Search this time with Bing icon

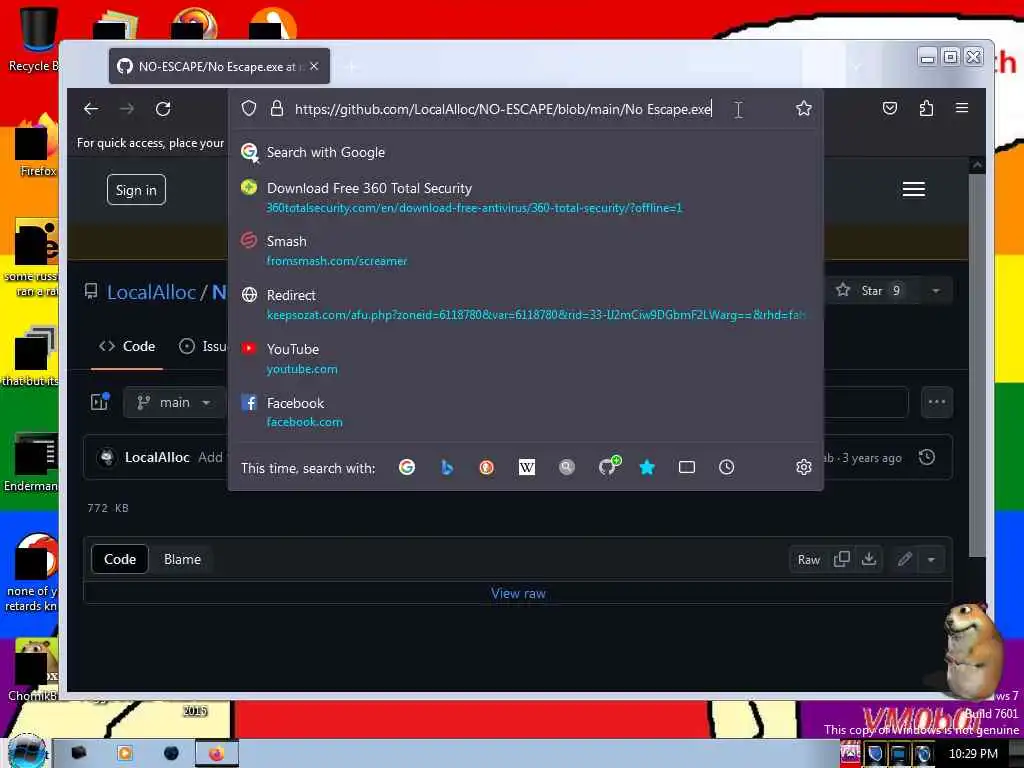click(447, 467)
